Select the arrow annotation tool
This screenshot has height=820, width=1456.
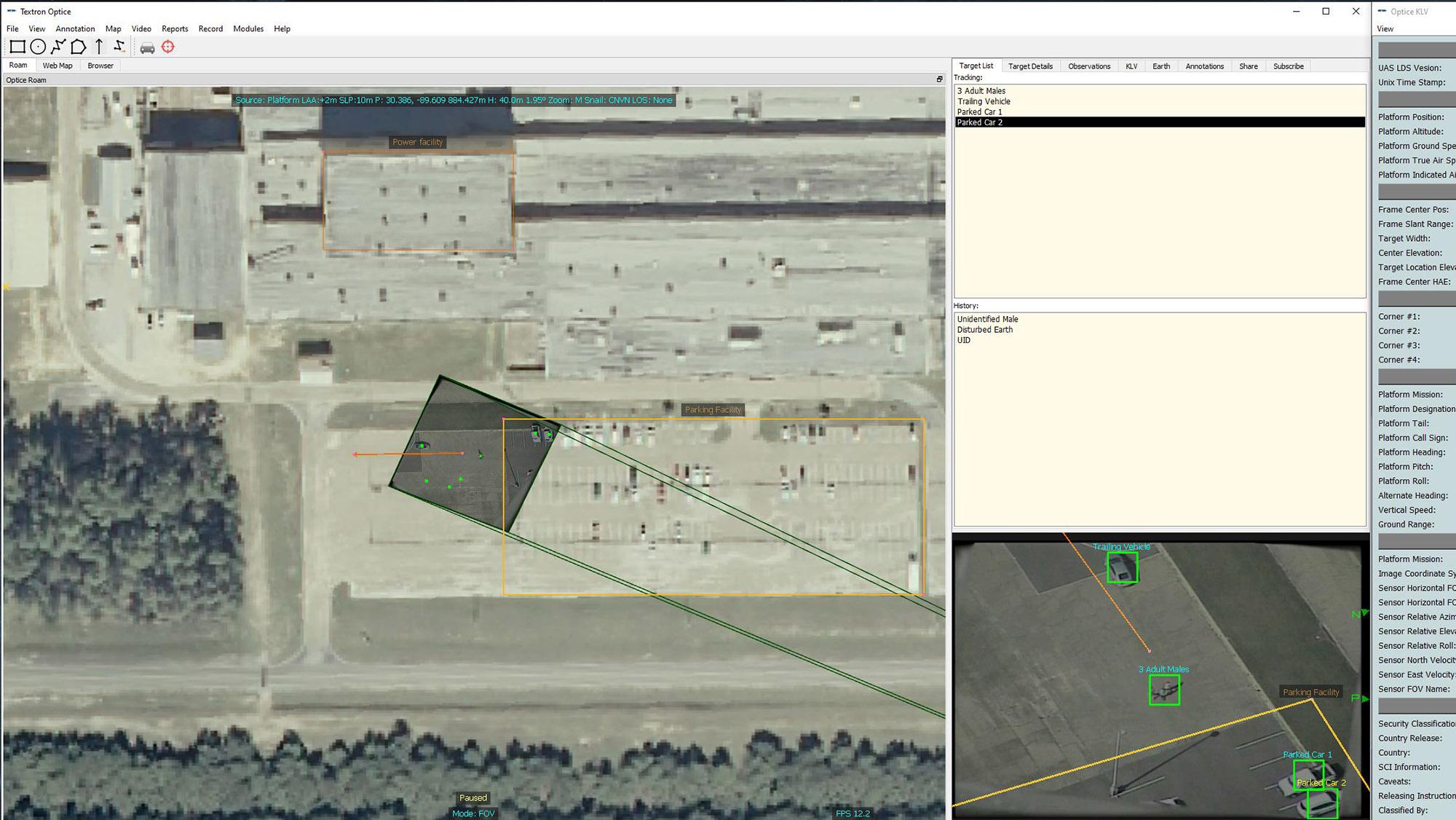coord(99,47)
